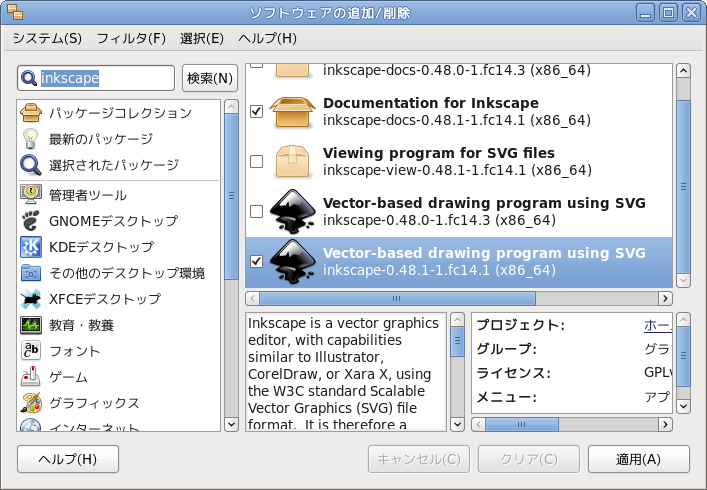Viewport: 707px width, 490px height.
Task: Select 選択されたパッケージ category
Action: [119, 165]
